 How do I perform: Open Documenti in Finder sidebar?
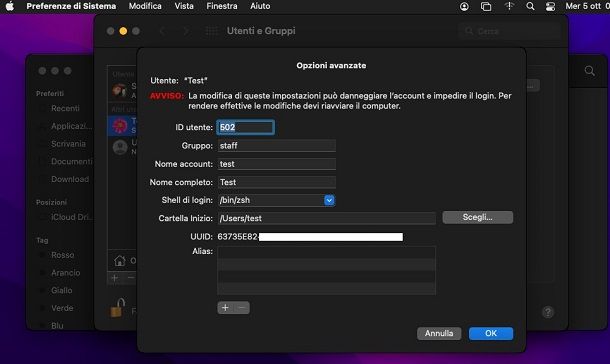[72, 161]
